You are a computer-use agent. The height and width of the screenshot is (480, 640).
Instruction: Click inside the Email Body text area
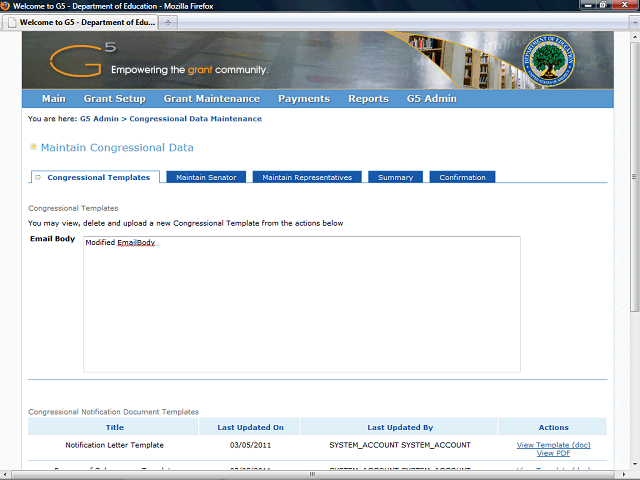pos(302,304)
